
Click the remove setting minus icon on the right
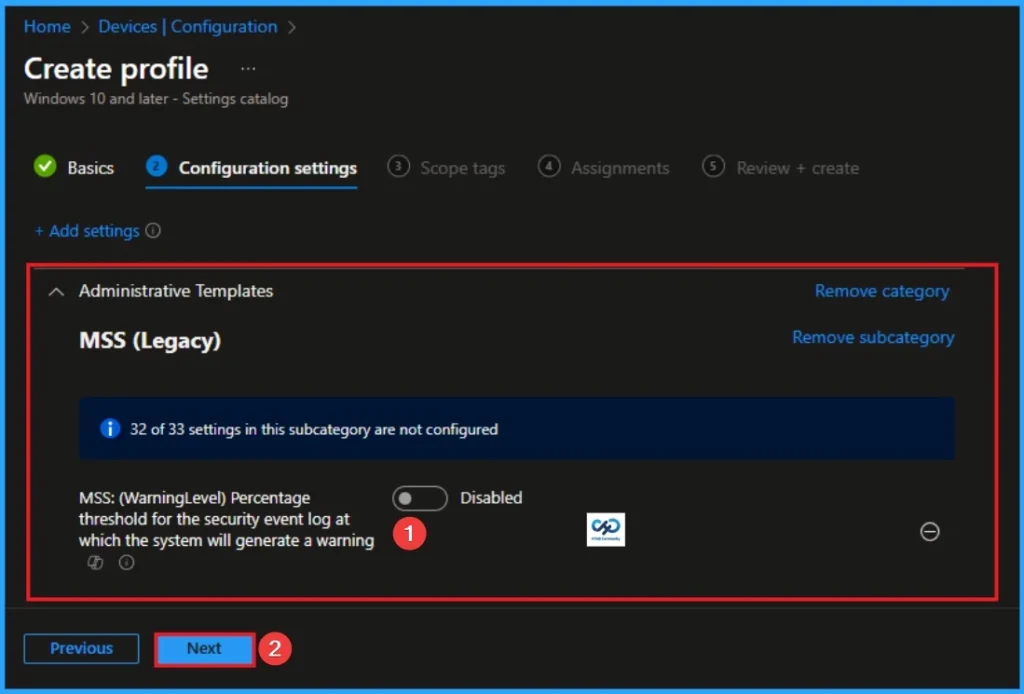pos(930,532)
